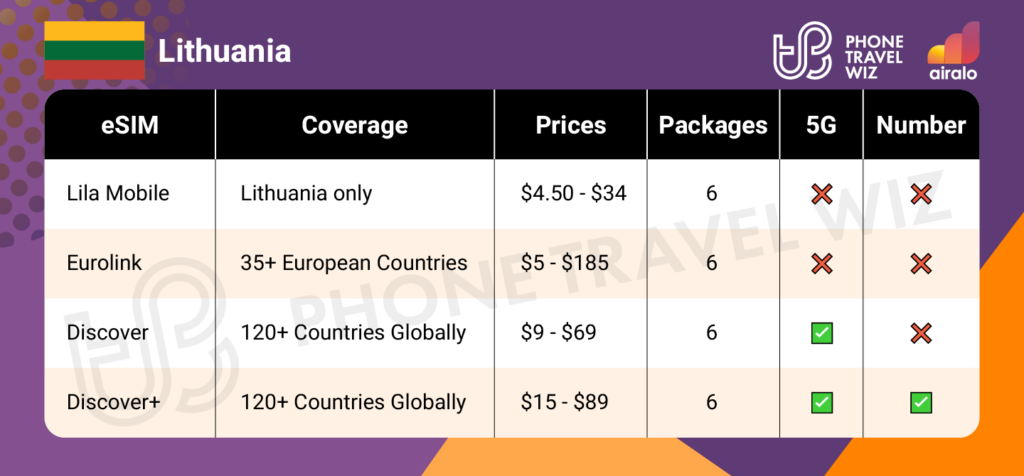Click the Lithuania flag icon
This screenshot has width=1024, height=476.
pos(94,49)
